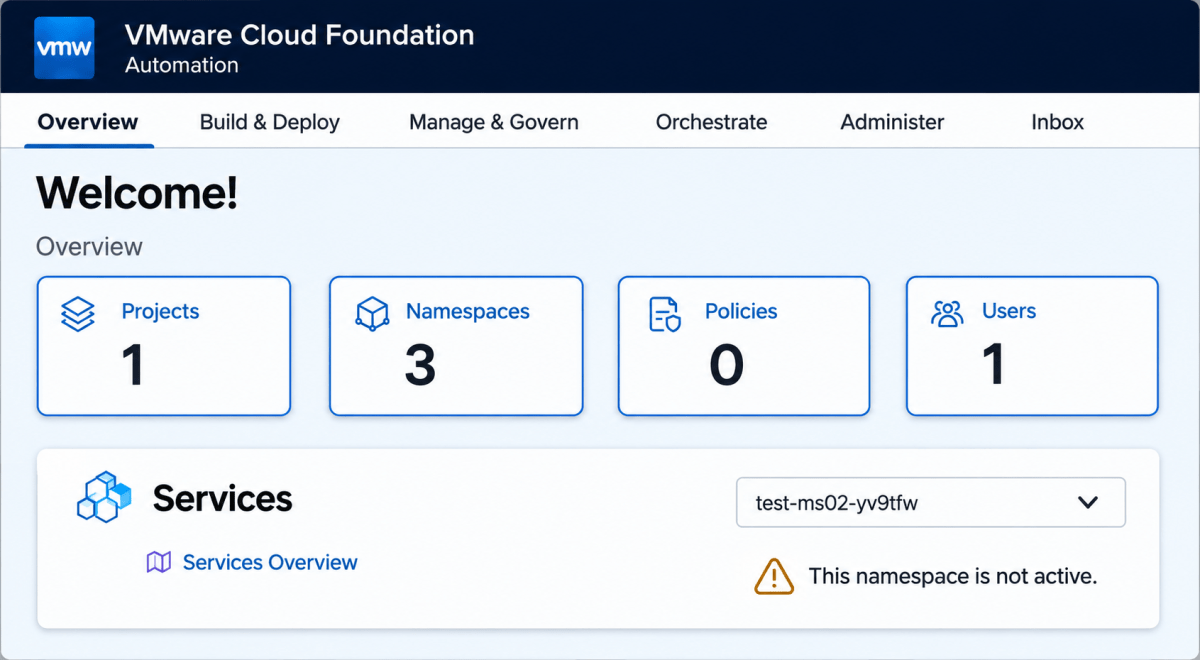Open the Services Overview link
Image resolution: width=1200 pixels, height=660 pixels.
270,563
